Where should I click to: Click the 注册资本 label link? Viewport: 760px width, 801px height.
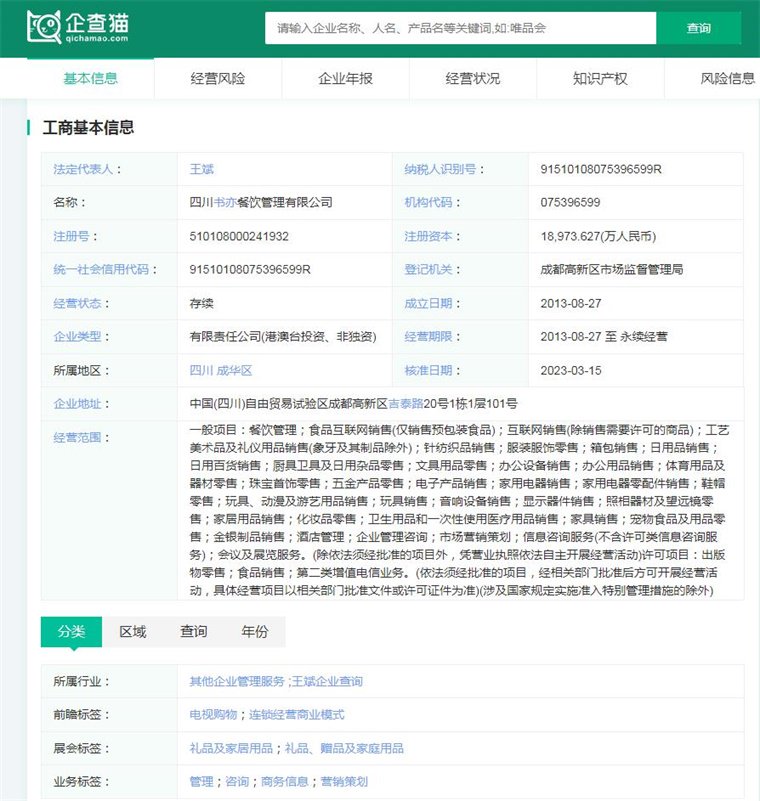[428, 236]
